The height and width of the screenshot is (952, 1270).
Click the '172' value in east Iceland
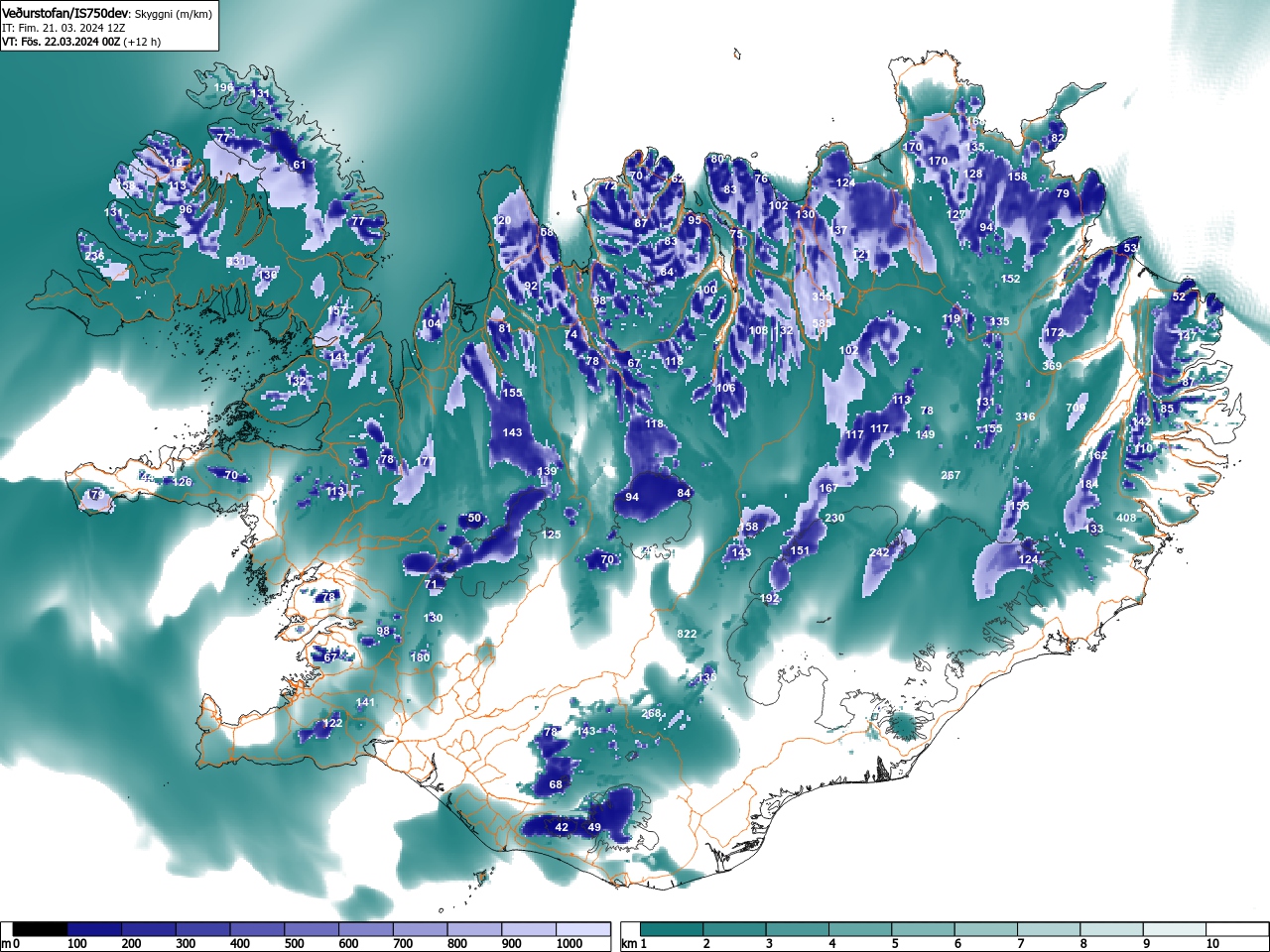[x=1054, y=332]
